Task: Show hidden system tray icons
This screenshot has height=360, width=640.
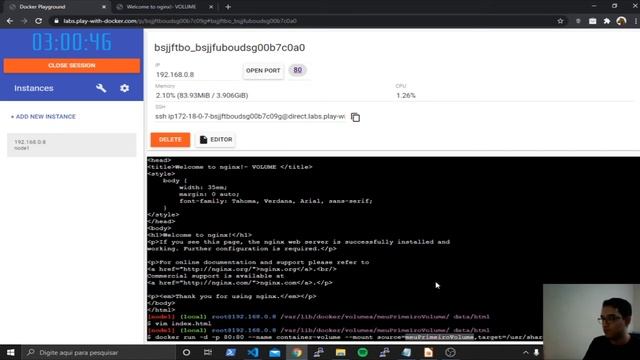Action: [x=526, y=352]
